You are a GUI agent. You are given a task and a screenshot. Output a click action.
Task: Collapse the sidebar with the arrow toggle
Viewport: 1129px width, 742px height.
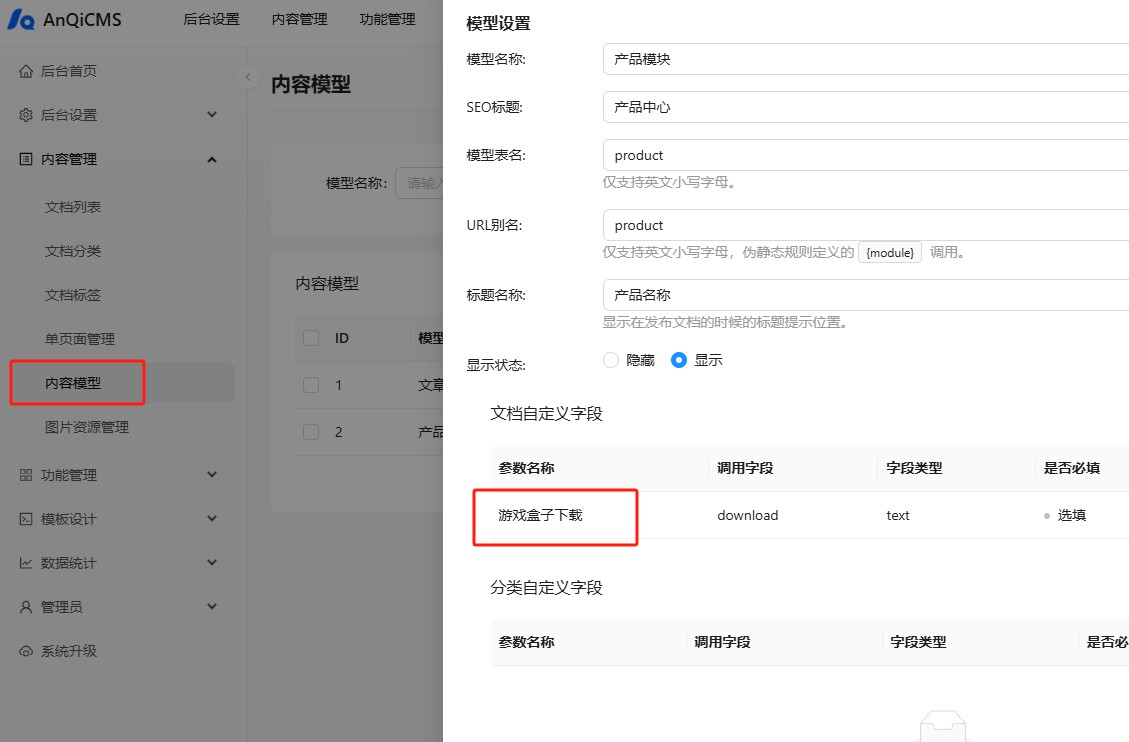click(248, 78)
